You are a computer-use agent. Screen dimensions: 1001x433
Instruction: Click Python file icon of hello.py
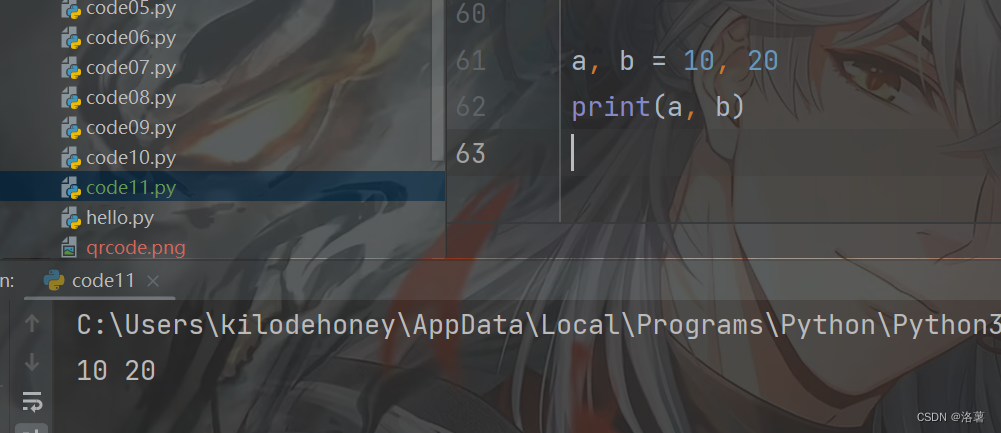(70, 218)
